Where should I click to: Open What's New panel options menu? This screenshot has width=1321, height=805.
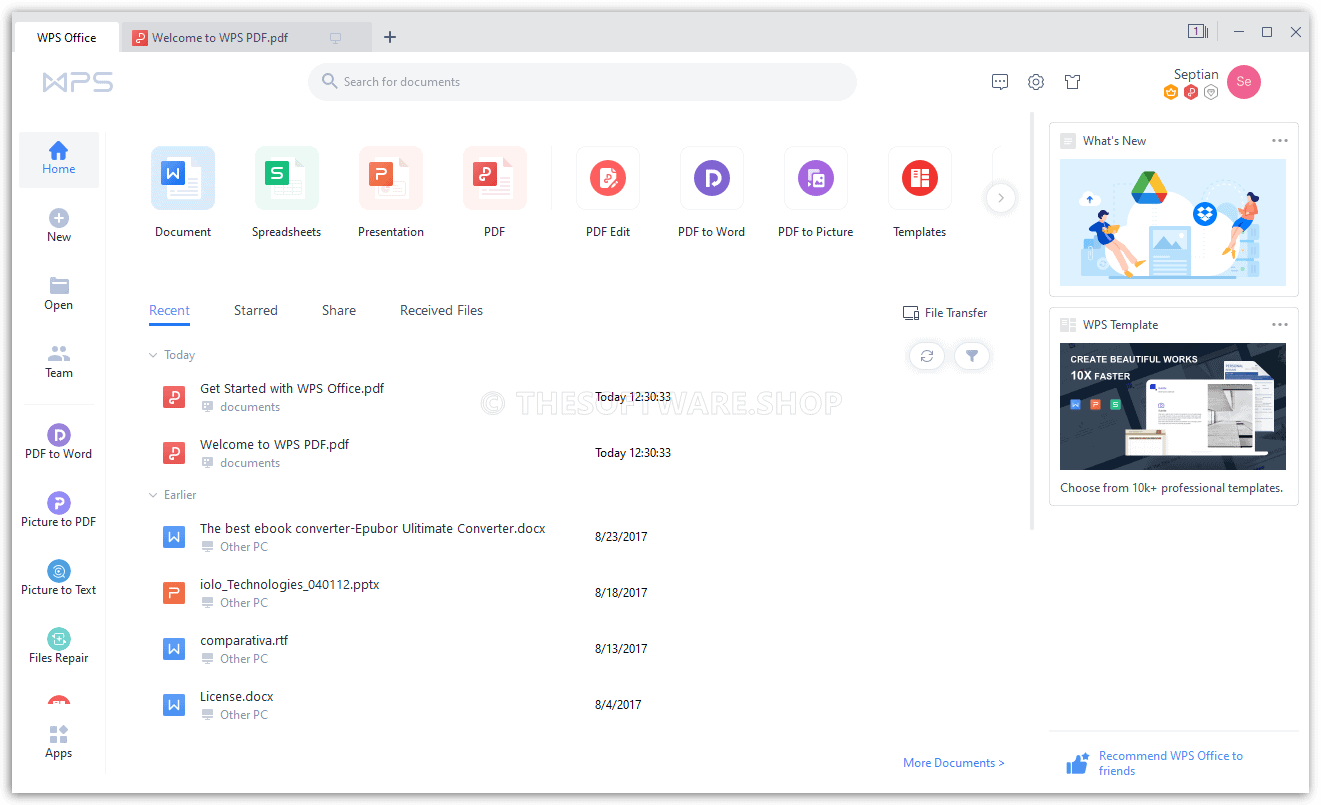point(1280,141)
